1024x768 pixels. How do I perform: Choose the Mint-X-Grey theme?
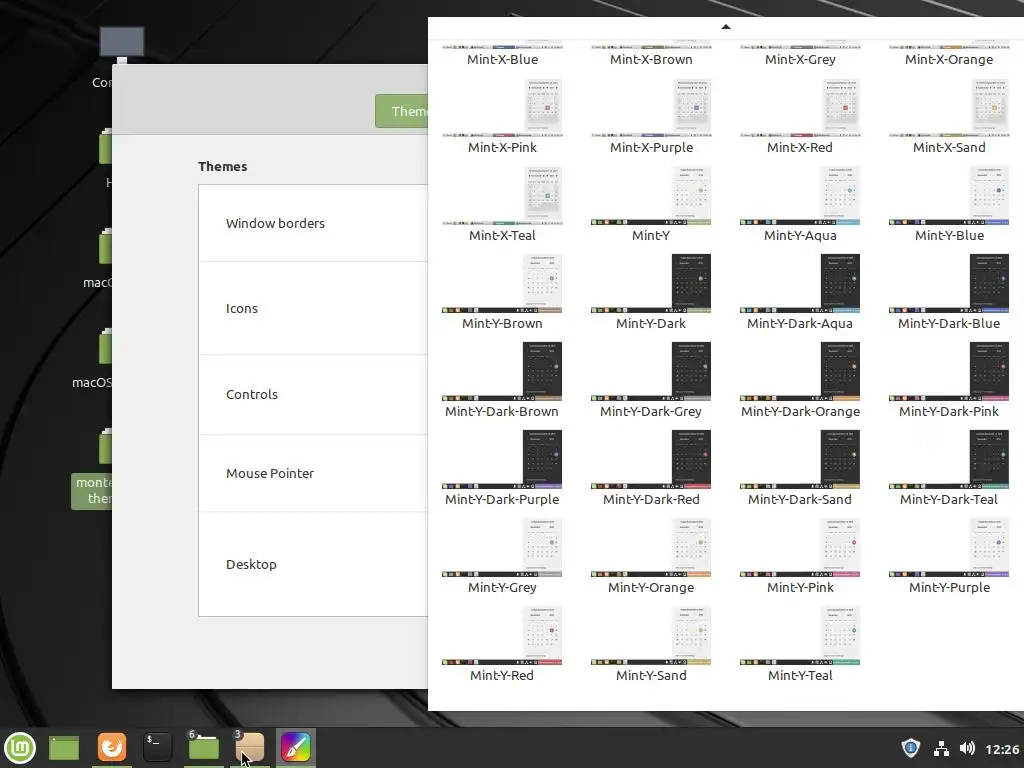(x=800, y=52)
